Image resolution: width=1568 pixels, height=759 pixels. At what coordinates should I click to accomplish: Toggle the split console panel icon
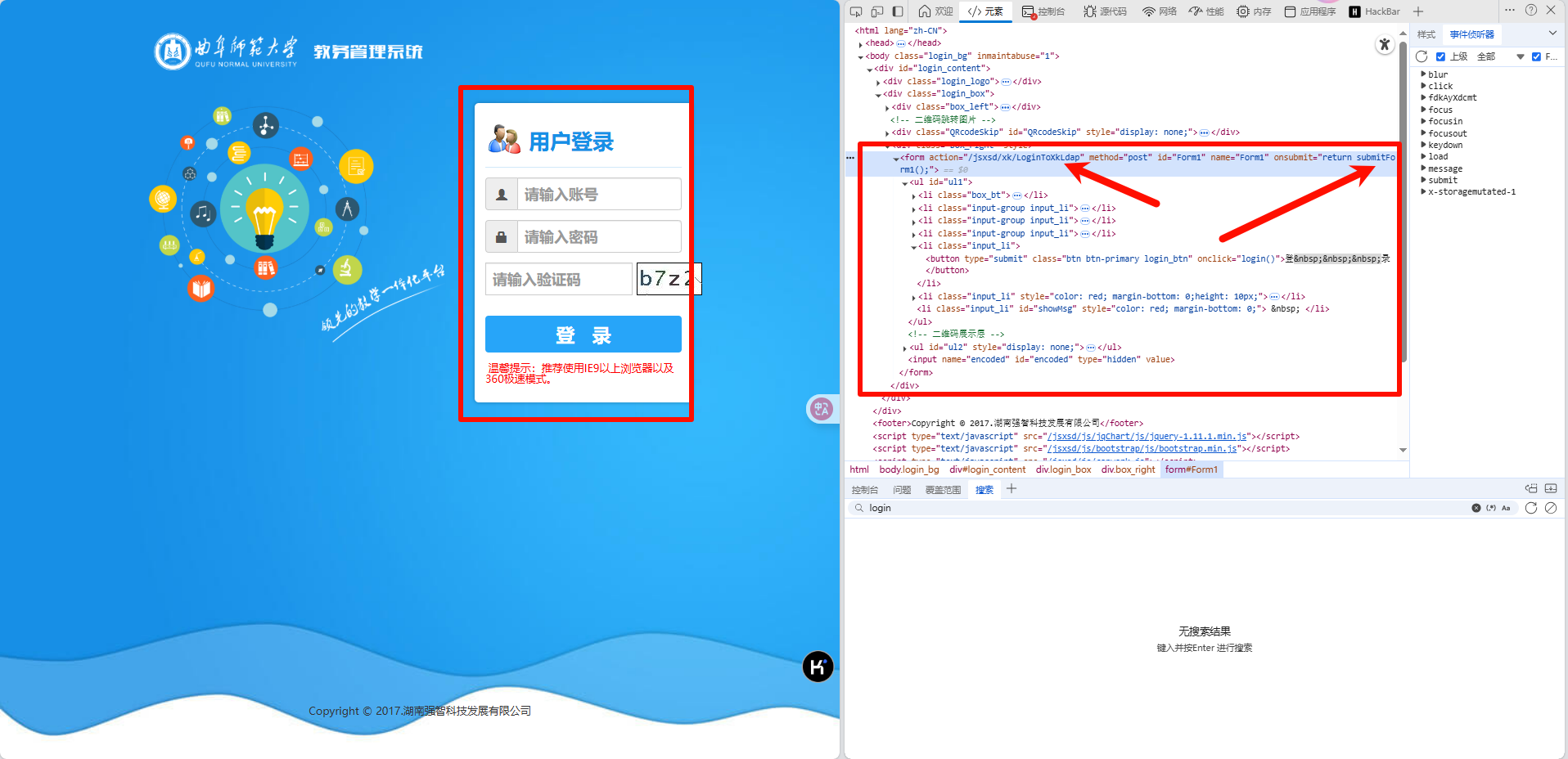(896, 11)
